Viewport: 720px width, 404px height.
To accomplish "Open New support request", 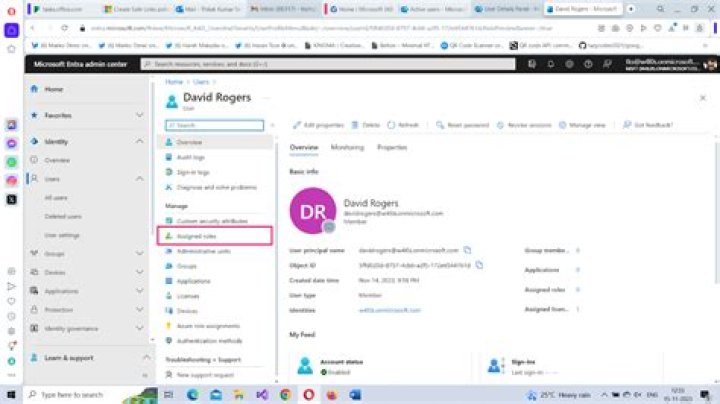I will click(x=205, y=375).
